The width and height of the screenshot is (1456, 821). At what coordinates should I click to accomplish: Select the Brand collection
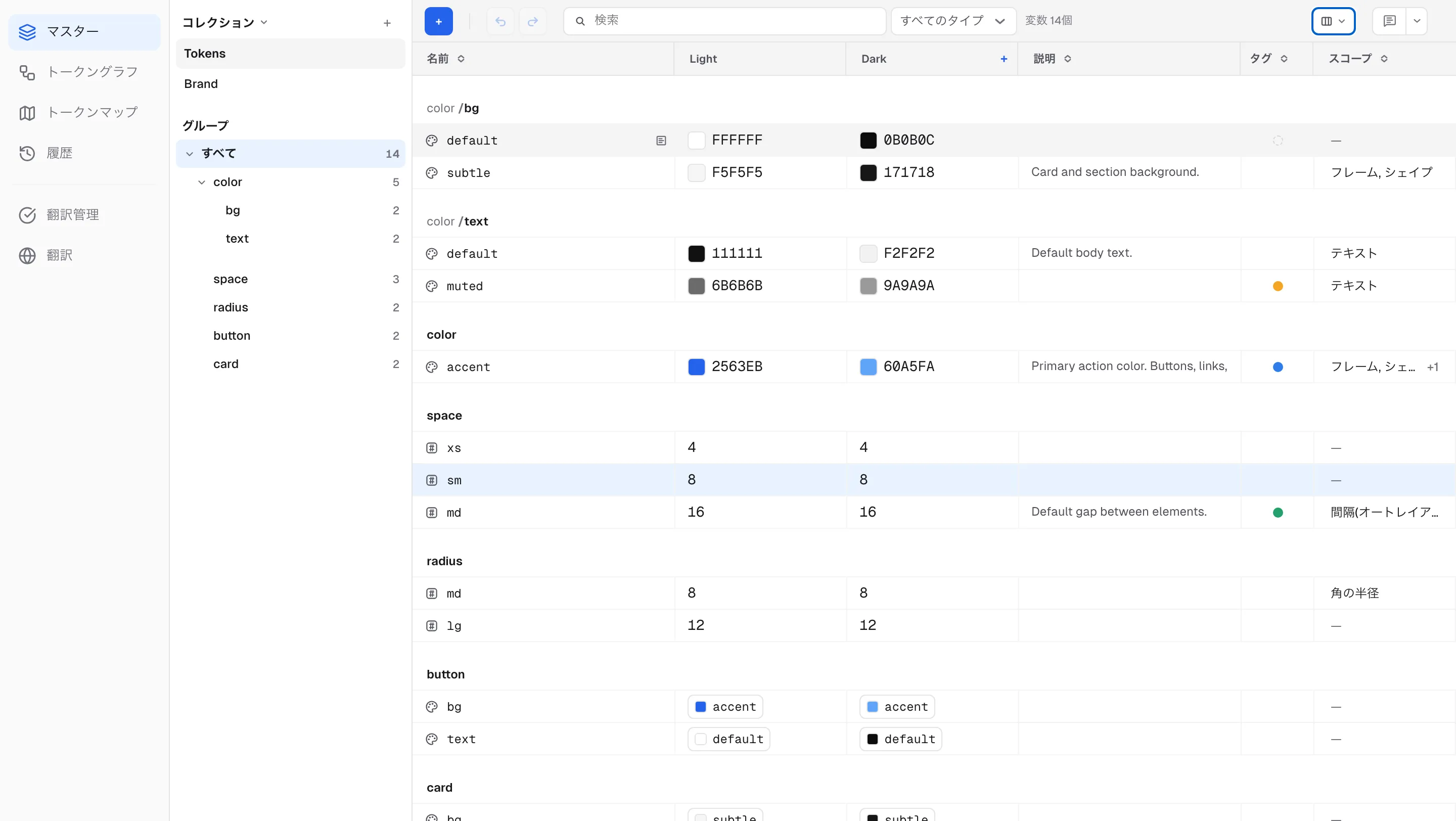click(x=291, y=84)
